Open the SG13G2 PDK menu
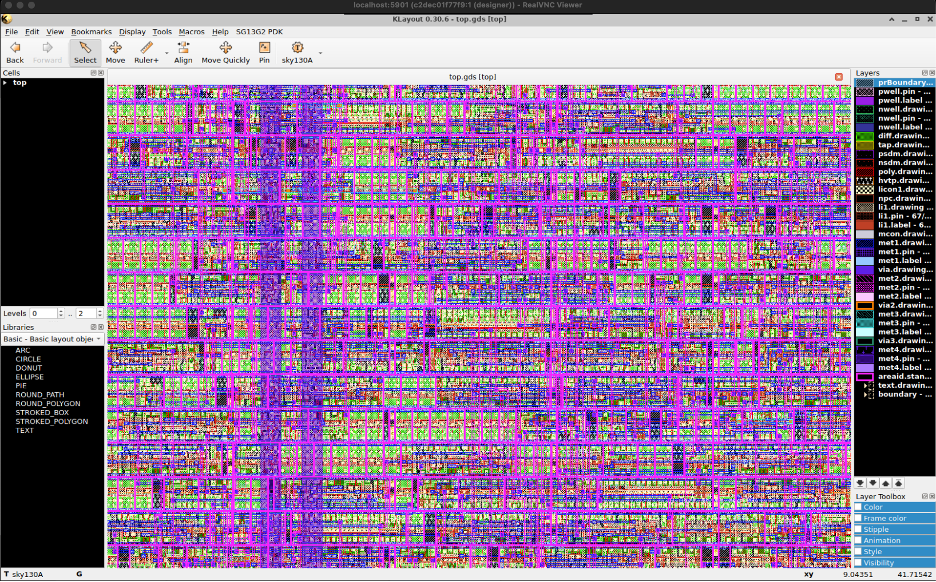 pyautogui.click(x=258, y=32)
